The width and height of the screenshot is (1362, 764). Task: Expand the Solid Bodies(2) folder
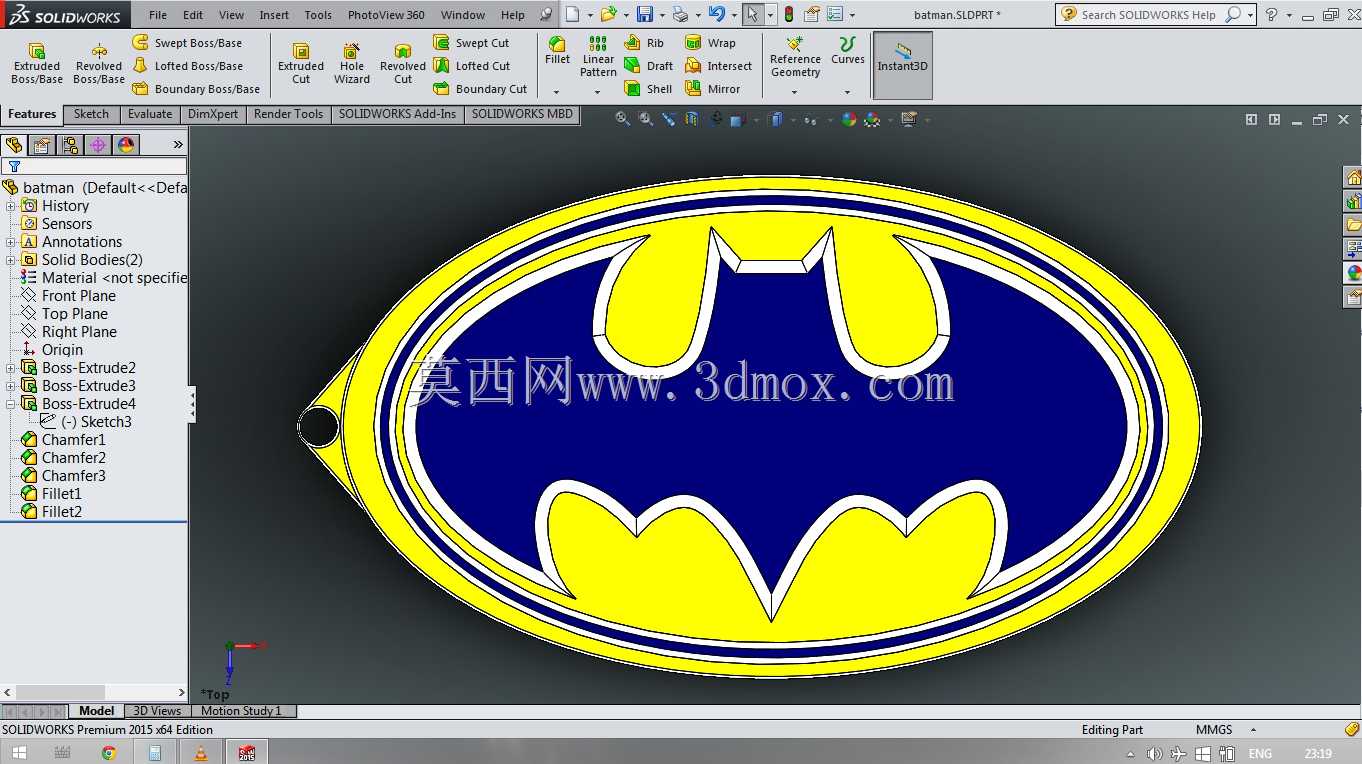coord(11,260)
